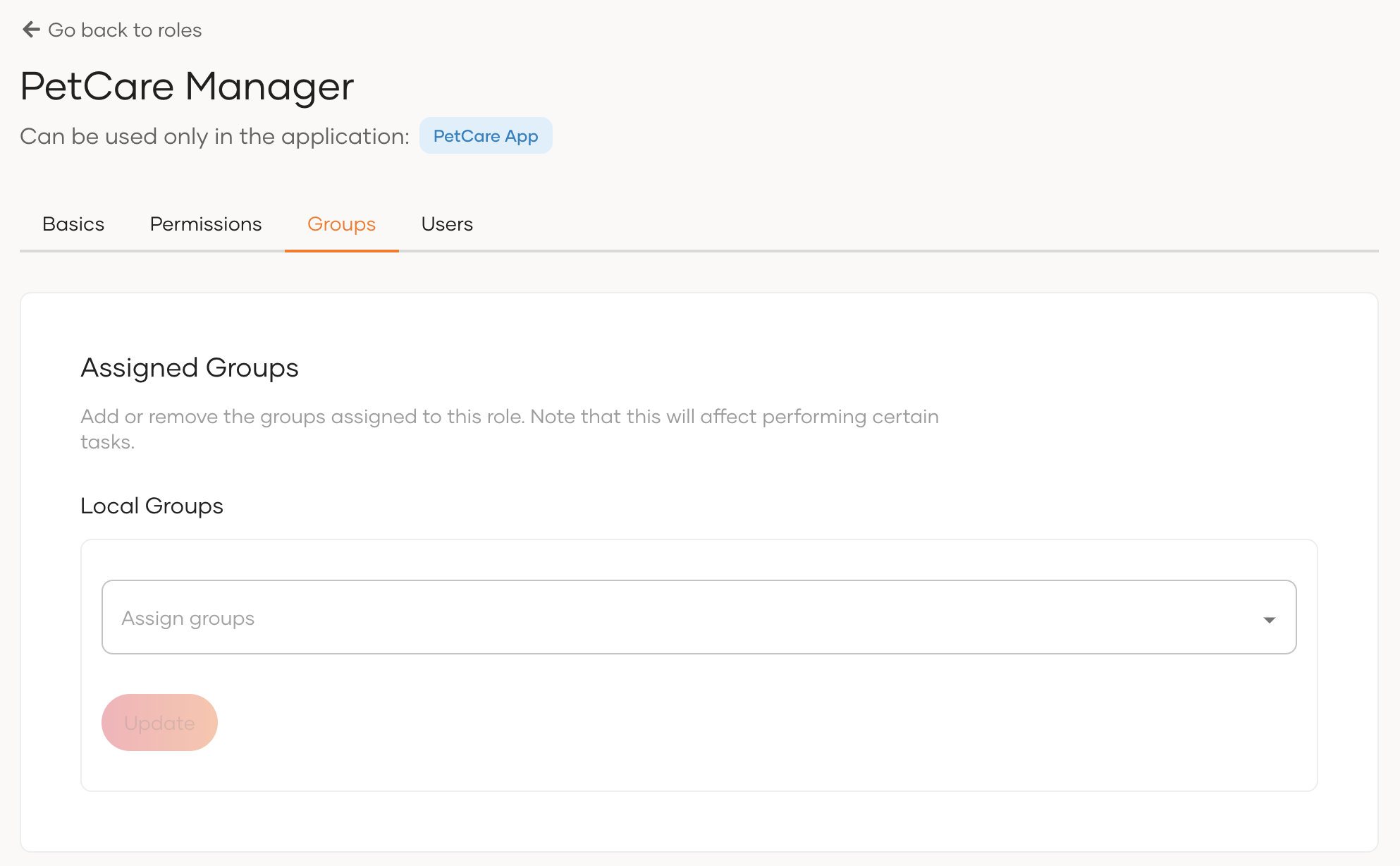
Task: Click the Assigned Groups heading
Action: pyautogui.click(x=189, y=367)
